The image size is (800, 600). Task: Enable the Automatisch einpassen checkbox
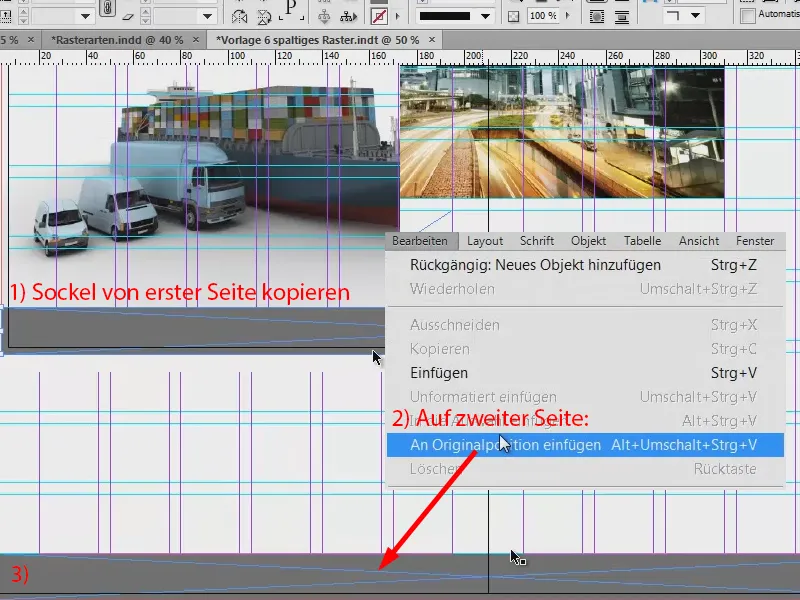748,15
